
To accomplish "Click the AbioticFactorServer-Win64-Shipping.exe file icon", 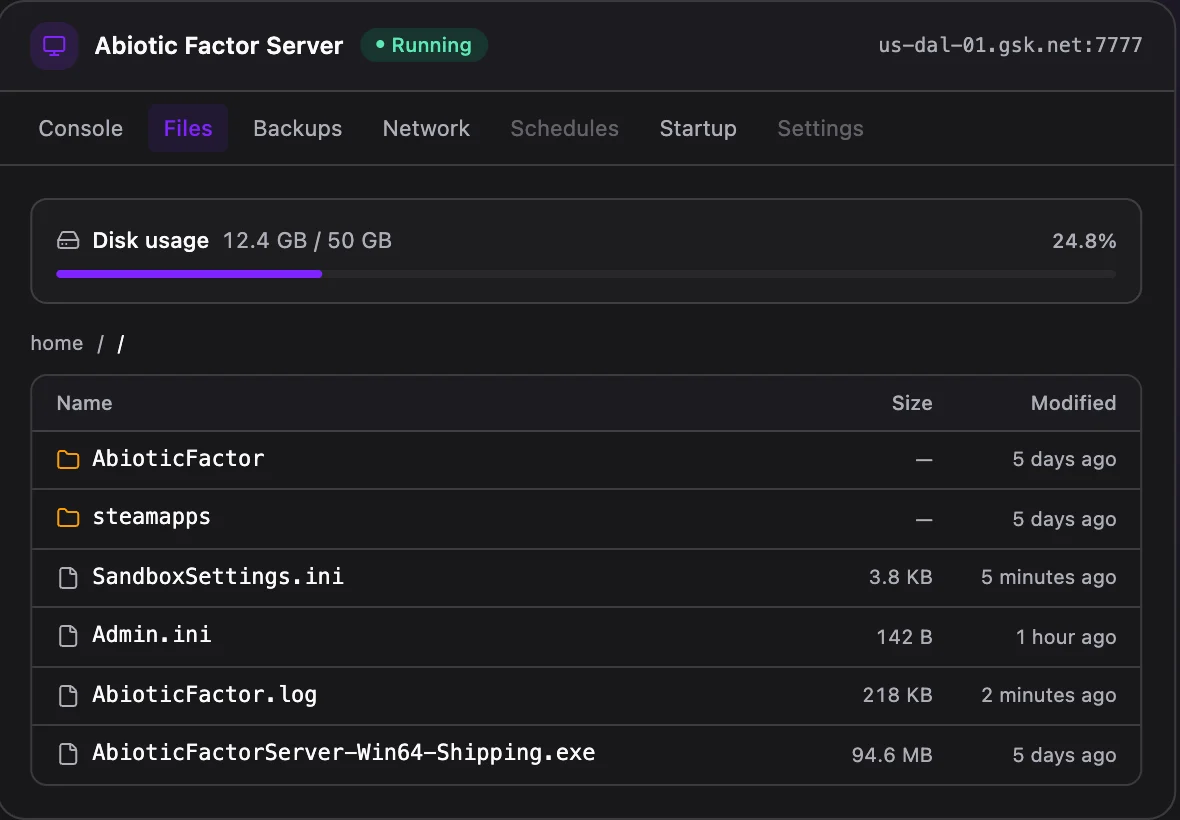I will coord(68,754).
